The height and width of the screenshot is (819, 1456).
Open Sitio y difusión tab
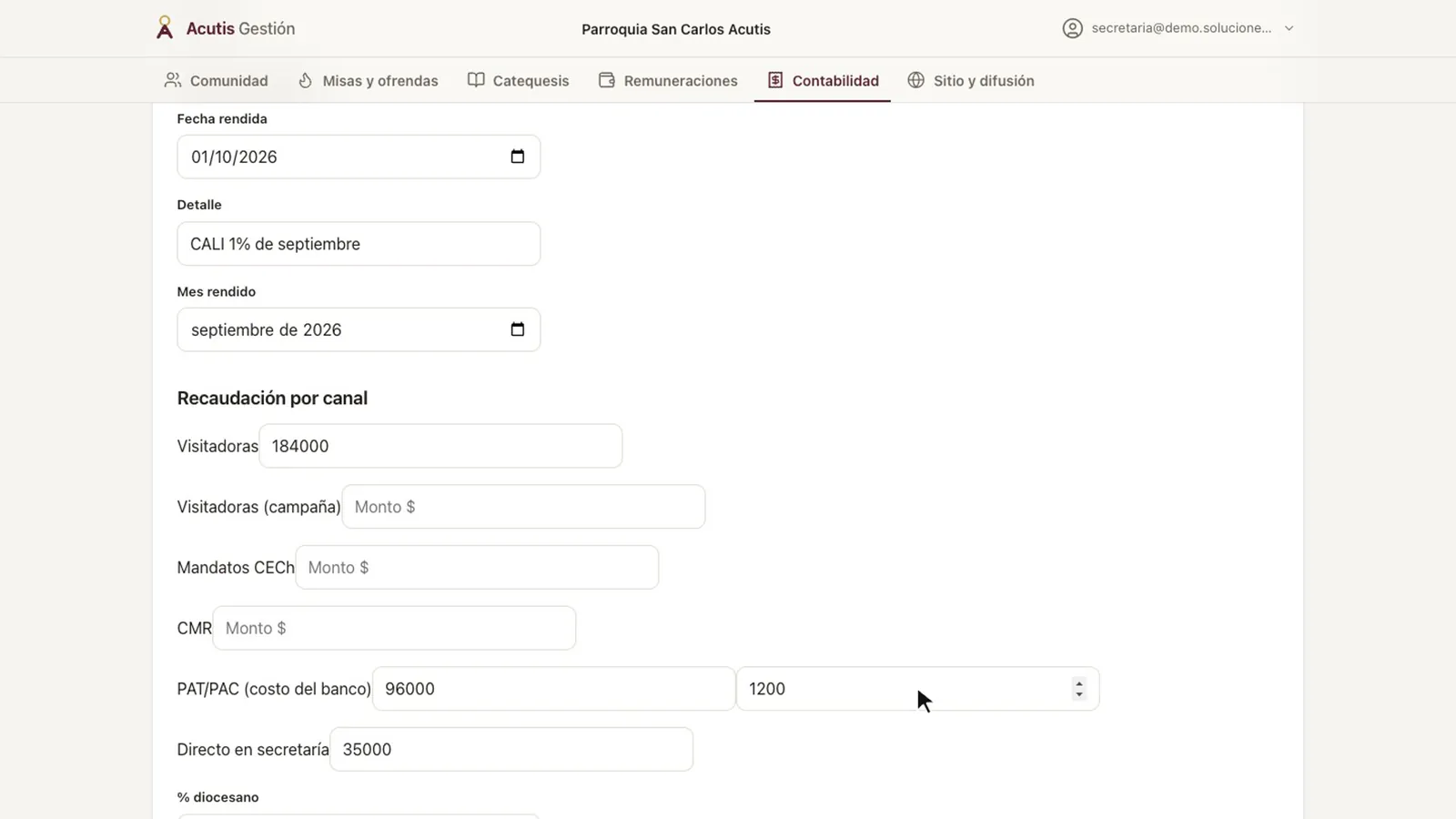coord(971,80)
